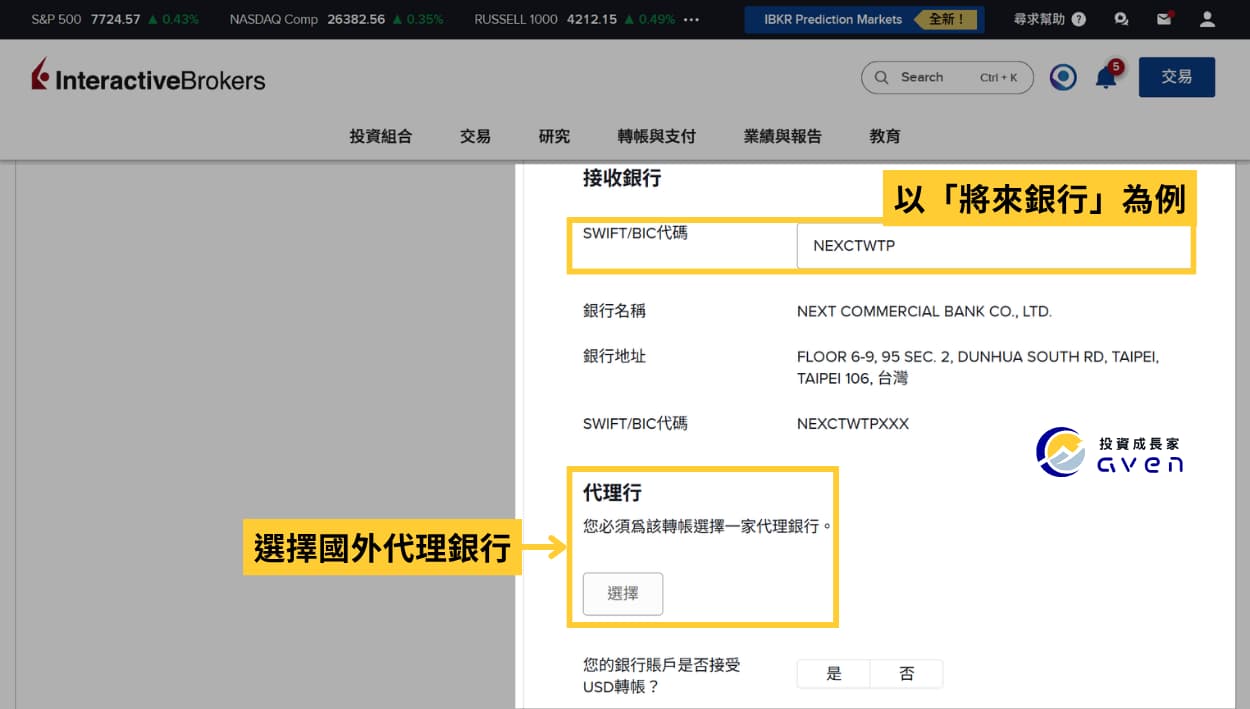This screenshot has height=709, width=1250.
Task: Click the S&P 500 ticker quote
Action: (x=115, y=19)
